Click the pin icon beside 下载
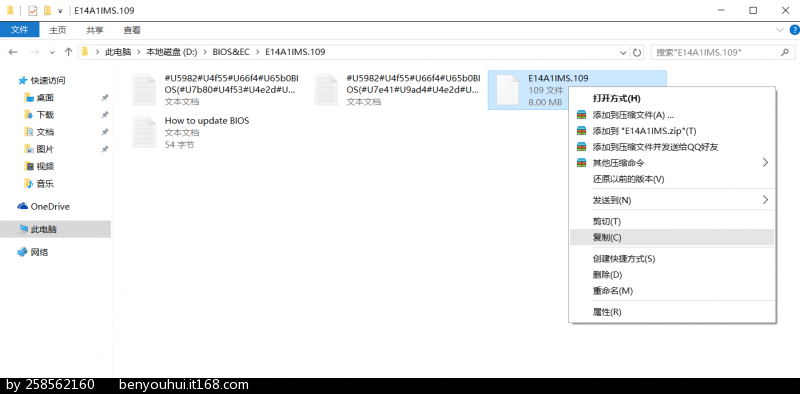800x394 pixels. coord(105,115)
